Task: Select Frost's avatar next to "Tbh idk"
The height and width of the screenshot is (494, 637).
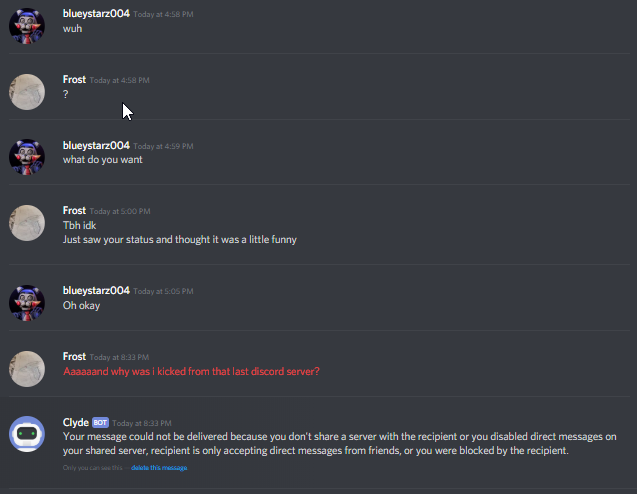Action: 27,223
